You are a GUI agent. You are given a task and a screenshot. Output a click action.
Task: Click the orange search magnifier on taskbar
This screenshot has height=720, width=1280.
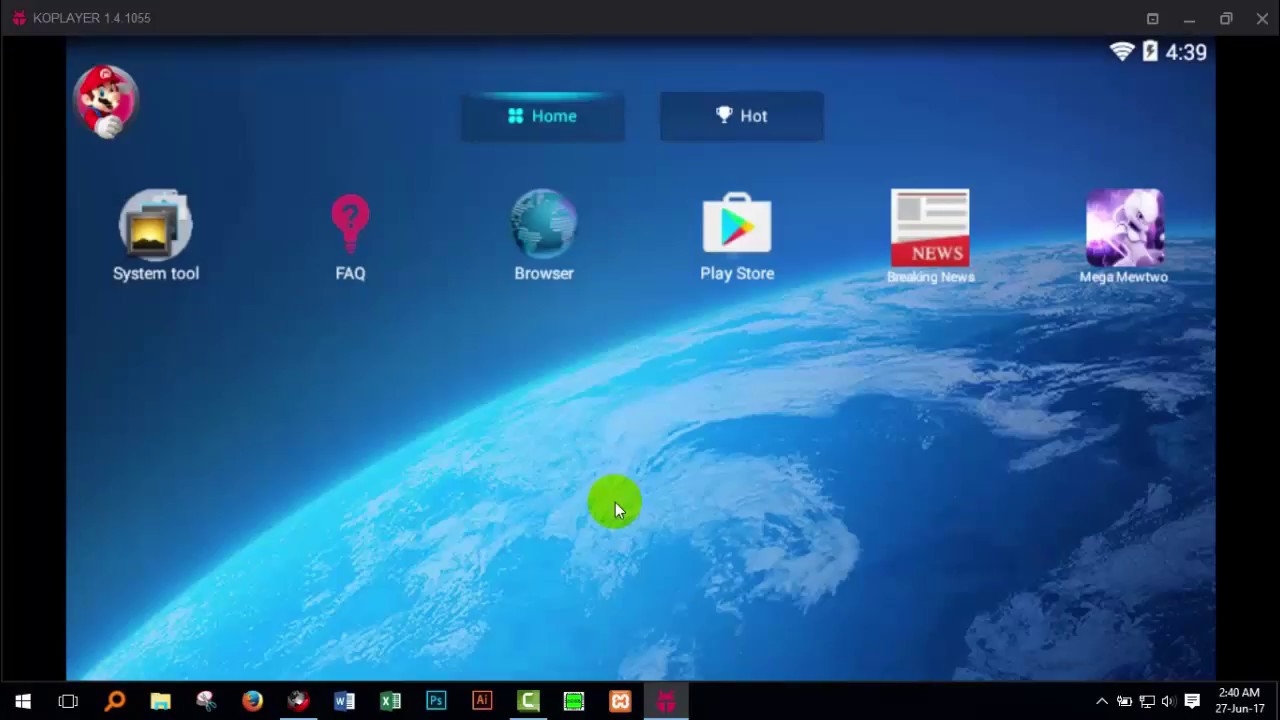pos(115,701)
